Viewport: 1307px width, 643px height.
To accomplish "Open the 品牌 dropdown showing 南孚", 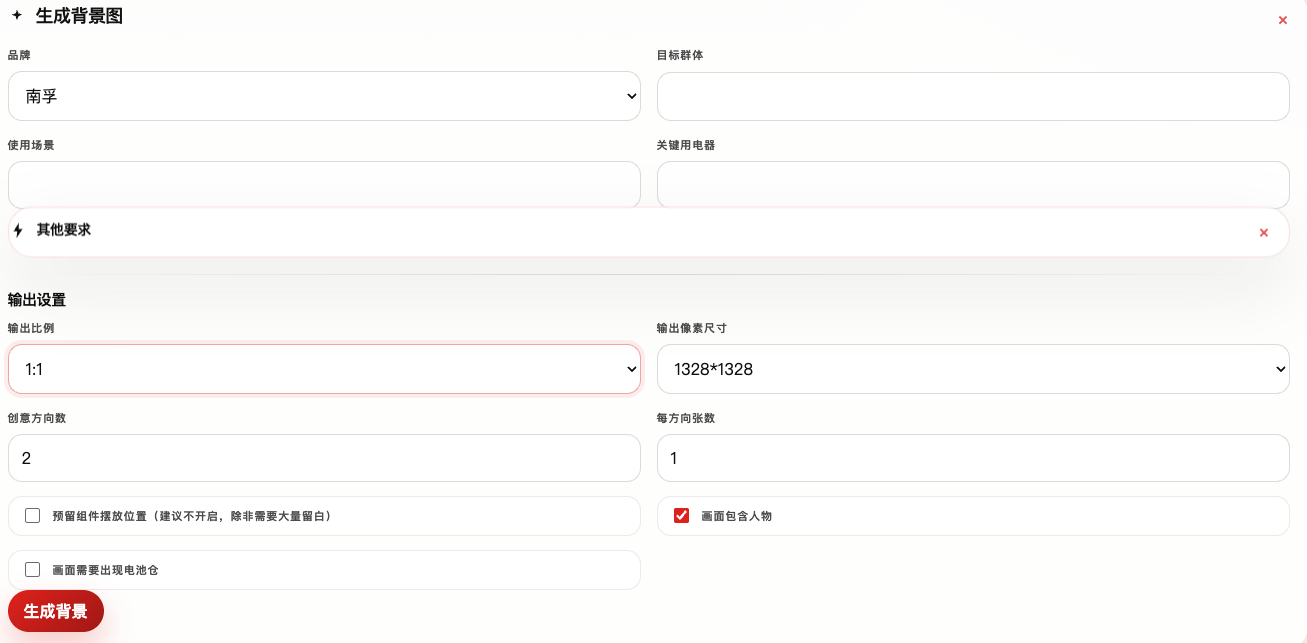I will click(x=324, y=96).
